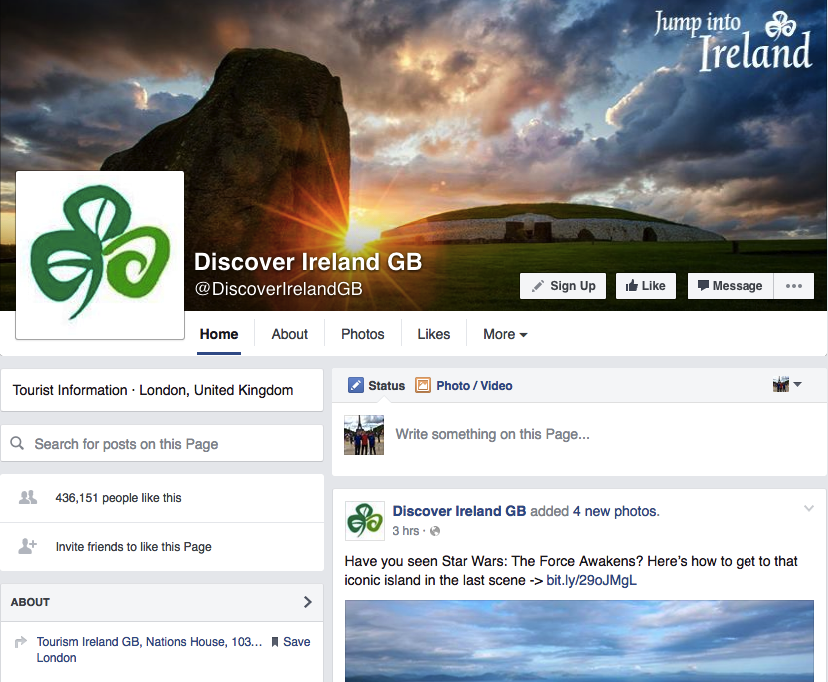
Task: Open the 4 new photos link
Action: [616, 511]
